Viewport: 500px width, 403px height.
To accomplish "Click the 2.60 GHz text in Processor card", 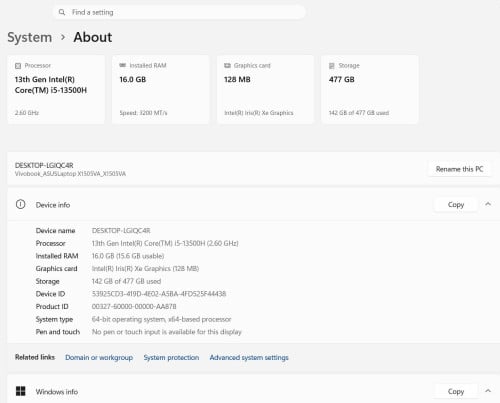I will tap(27, 113).
